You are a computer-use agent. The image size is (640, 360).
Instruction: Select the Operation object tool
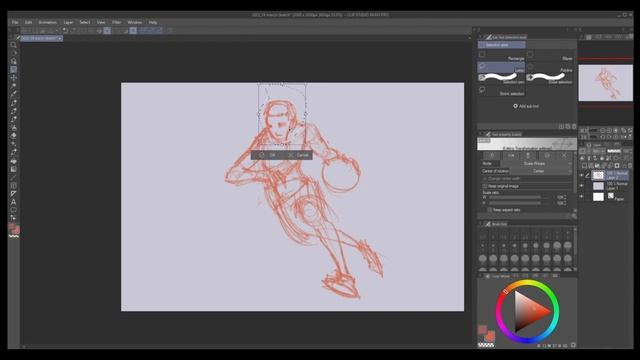tap(13, 61)
